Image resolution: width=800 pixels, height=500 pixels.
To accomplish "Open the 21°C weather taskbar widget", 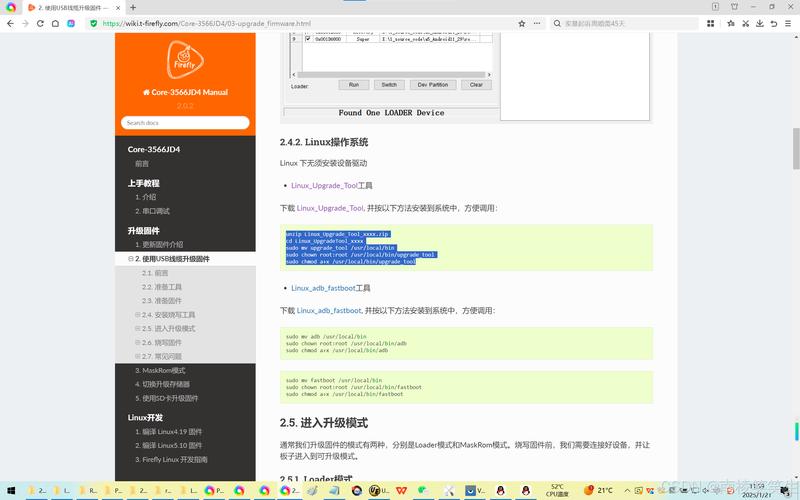I will click(598, 491).
